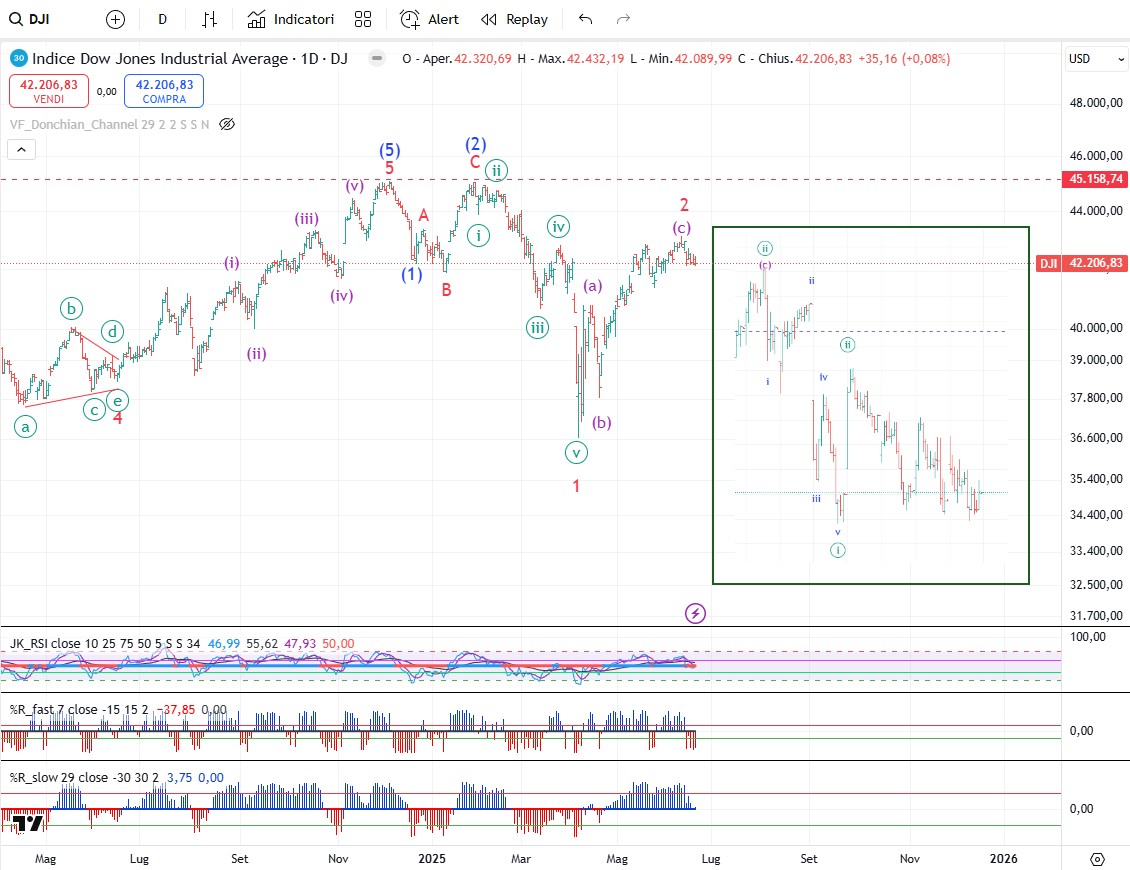
Task: Click the VENDI sell button
Action: pos(49,91)
